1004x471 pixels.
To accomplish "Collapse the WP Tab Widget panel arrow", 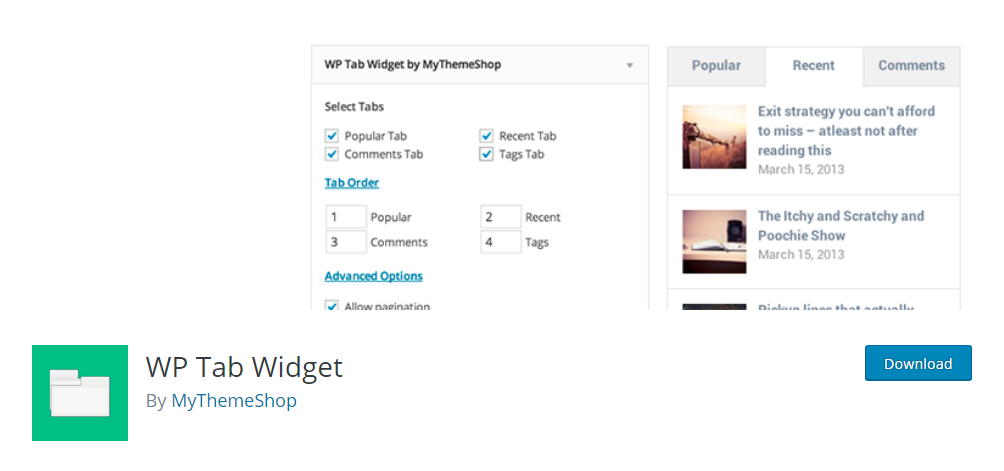I will tap(629, 65).
